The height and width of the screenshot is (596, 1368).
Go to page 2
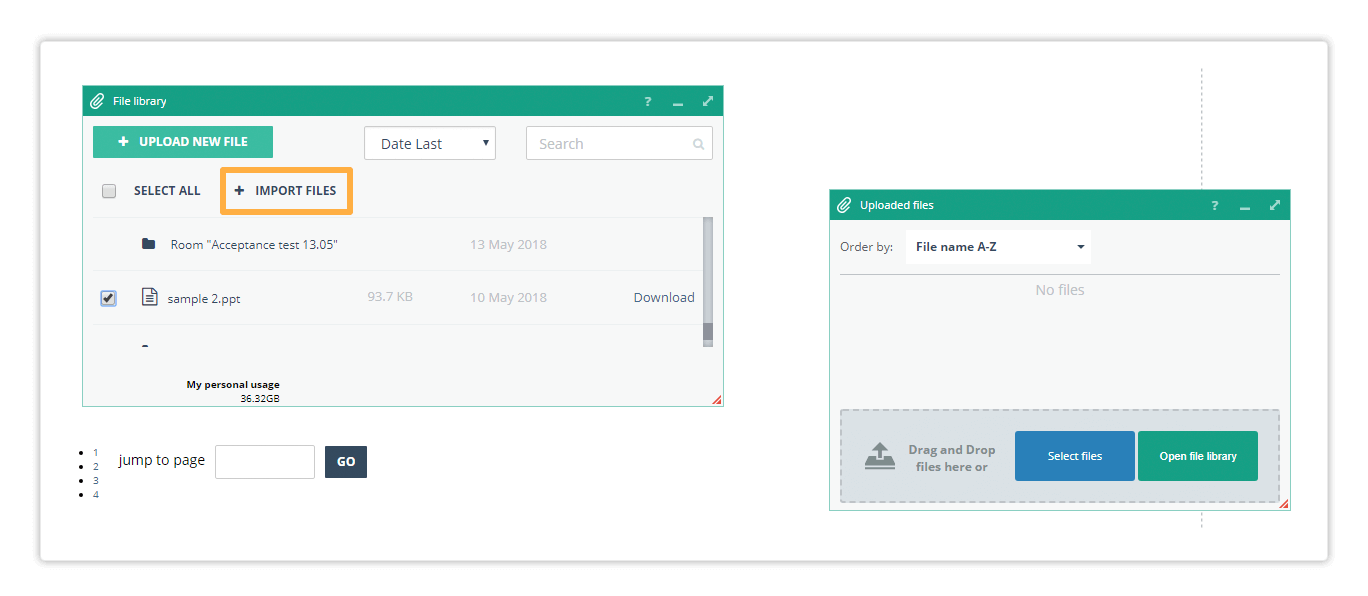pos(96,466)
